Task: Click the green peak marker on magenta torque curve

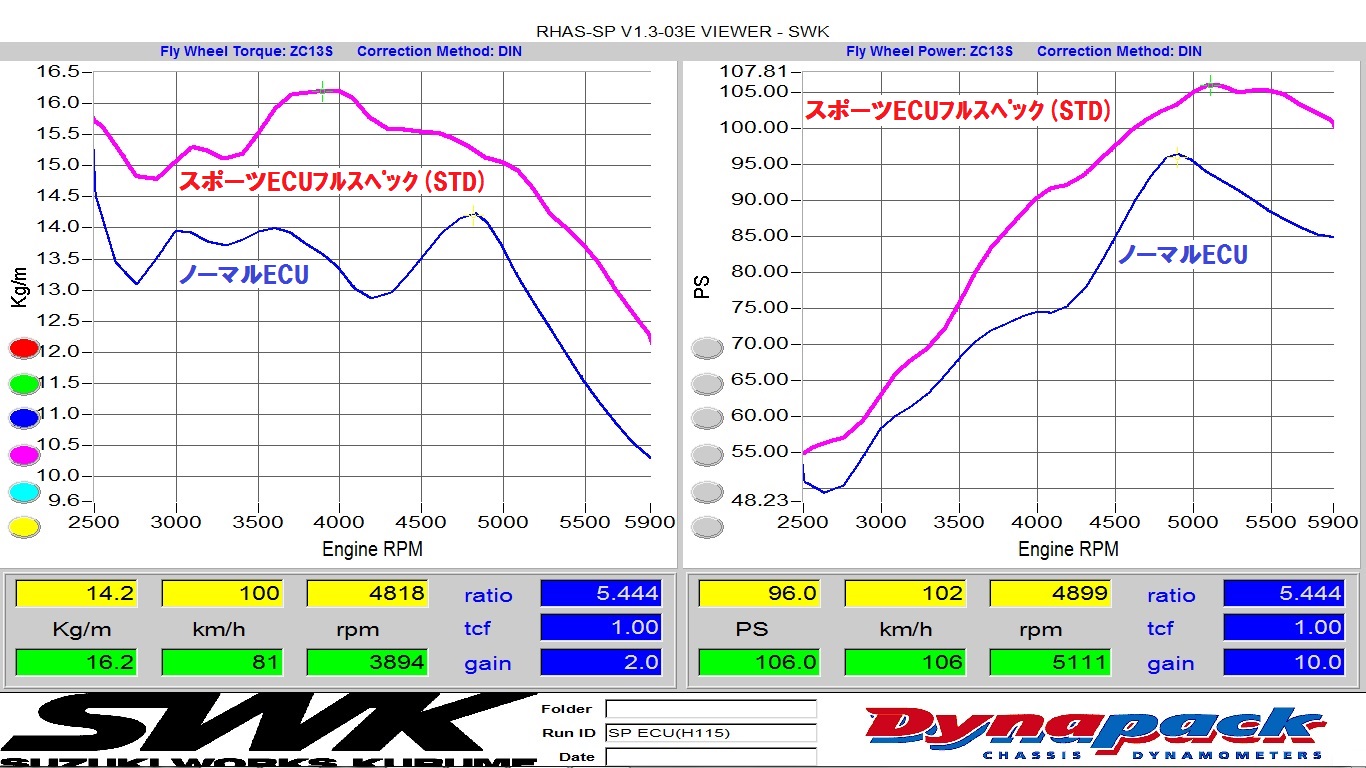Action: [x=322, y=91]
